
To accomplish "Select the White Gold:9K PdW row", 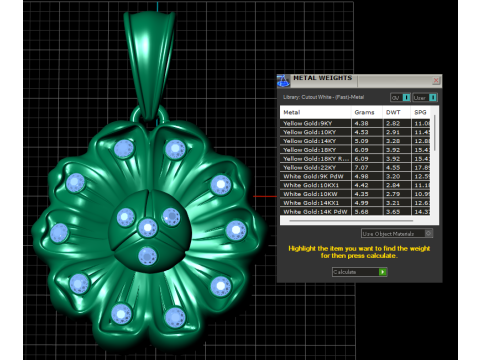I will pyautogui.click(x=355, y=176).
